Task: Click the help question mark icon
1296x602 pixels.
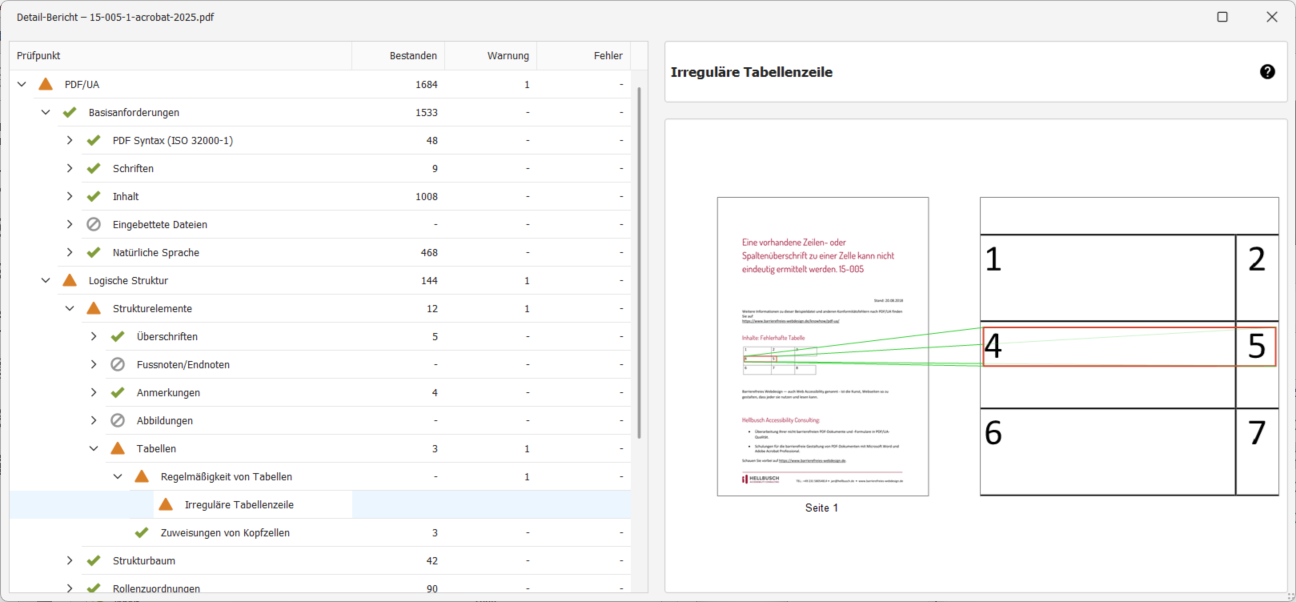Action: click(1267, 72)
